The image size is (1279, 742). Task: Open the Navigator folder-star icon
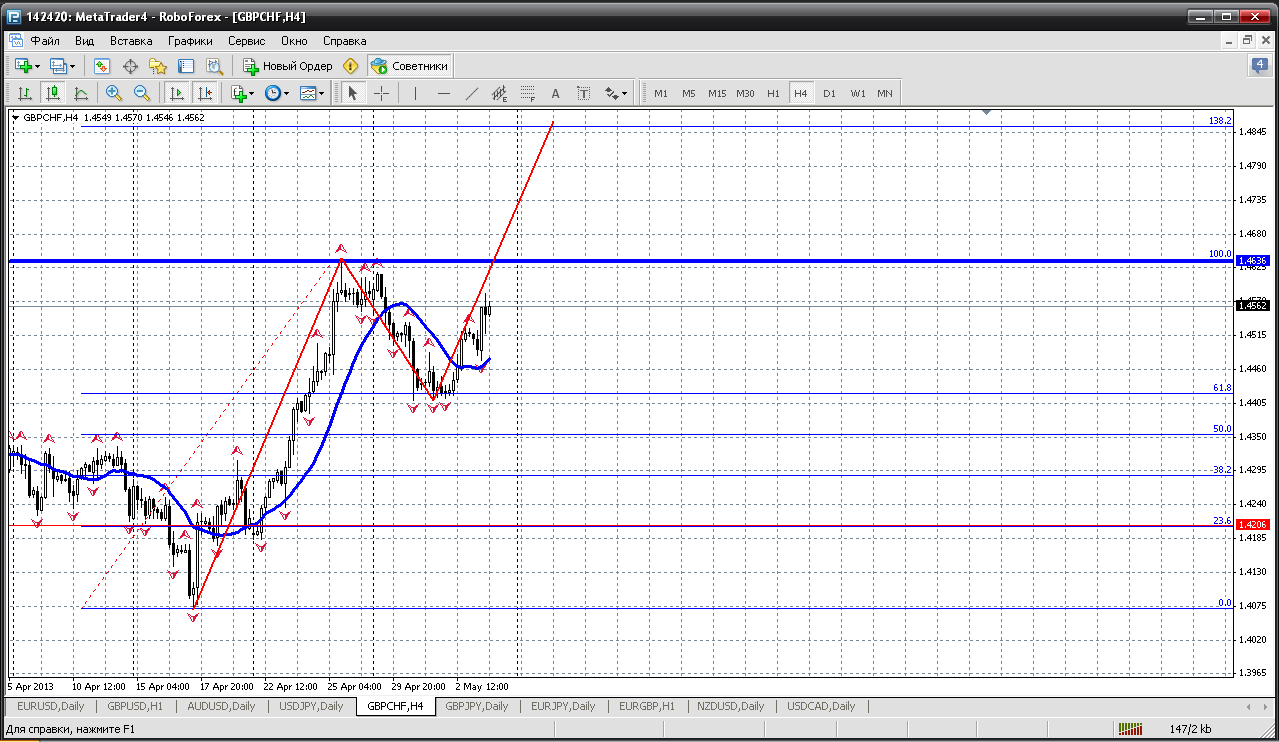click(158, 66)
